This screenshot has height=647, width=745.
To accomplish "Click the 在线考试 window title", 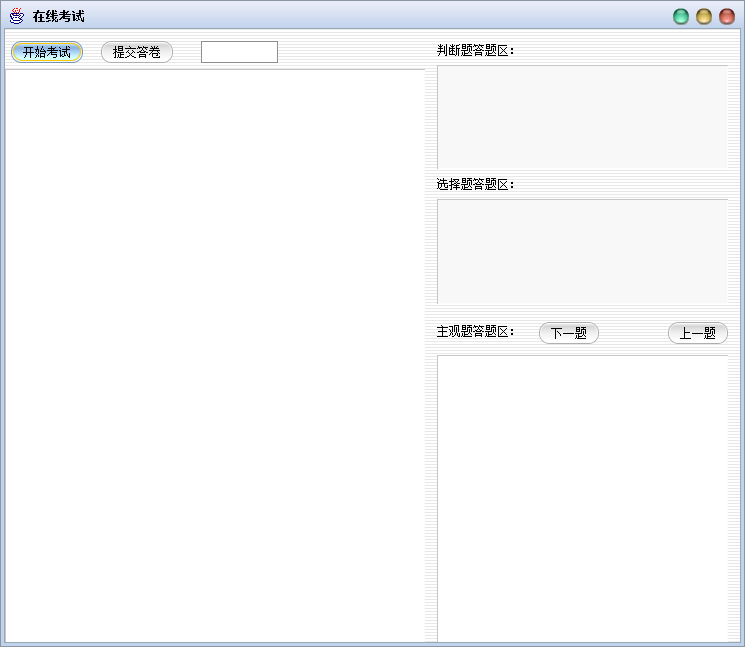I will 58,16.
